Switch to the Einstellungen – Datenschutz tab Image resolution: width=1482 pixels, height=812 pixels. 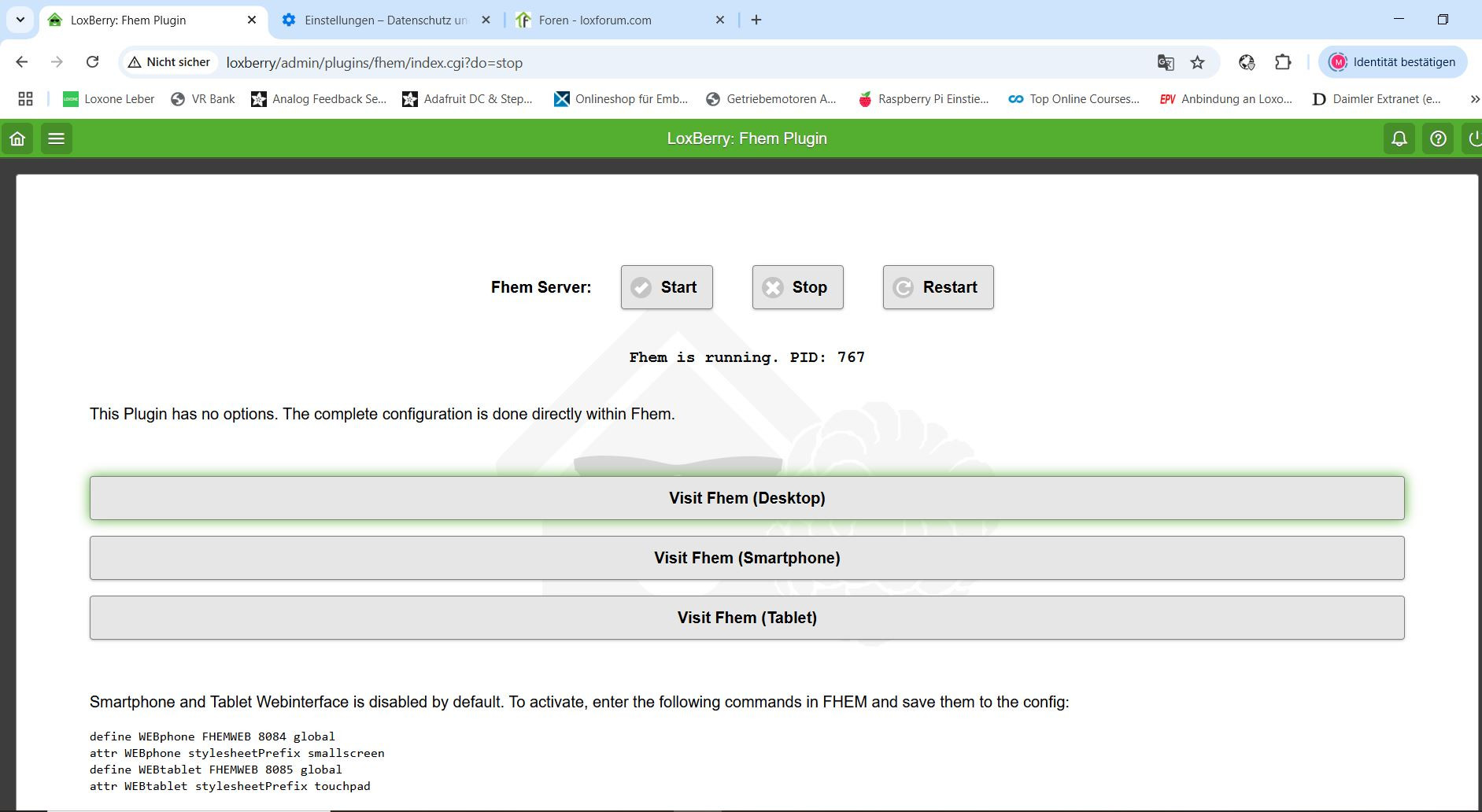(386, 20)
